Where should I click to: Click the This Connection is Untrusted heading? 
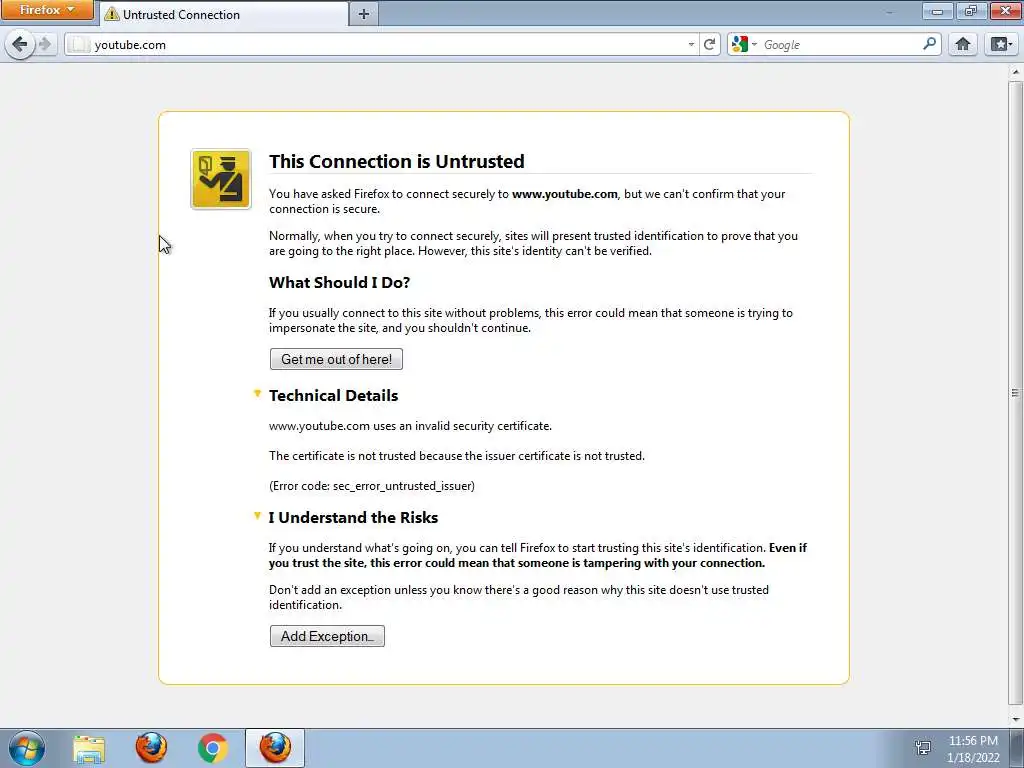[396, 161]
